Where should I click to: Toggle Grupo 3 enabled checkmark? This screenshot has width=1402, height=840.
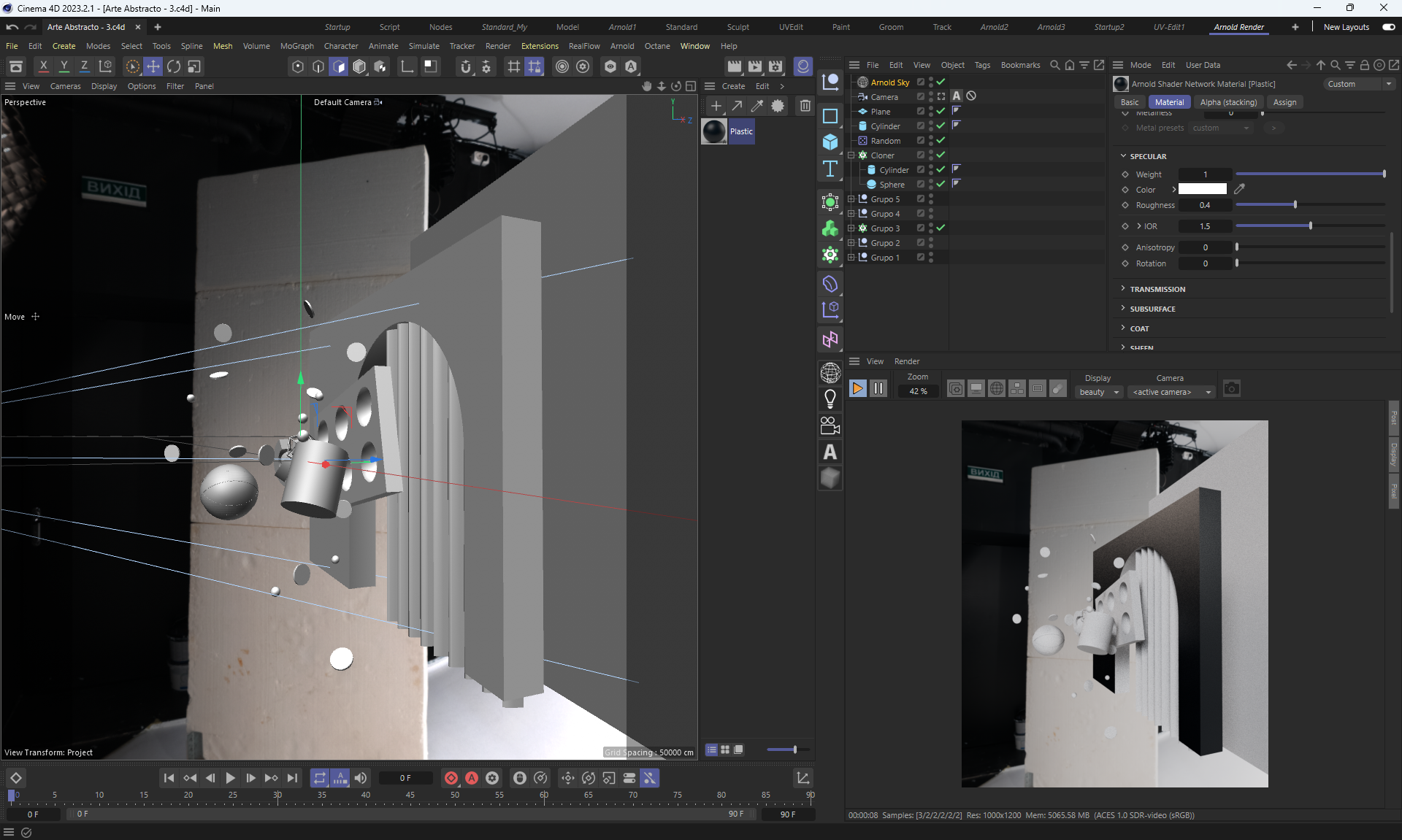941,228
